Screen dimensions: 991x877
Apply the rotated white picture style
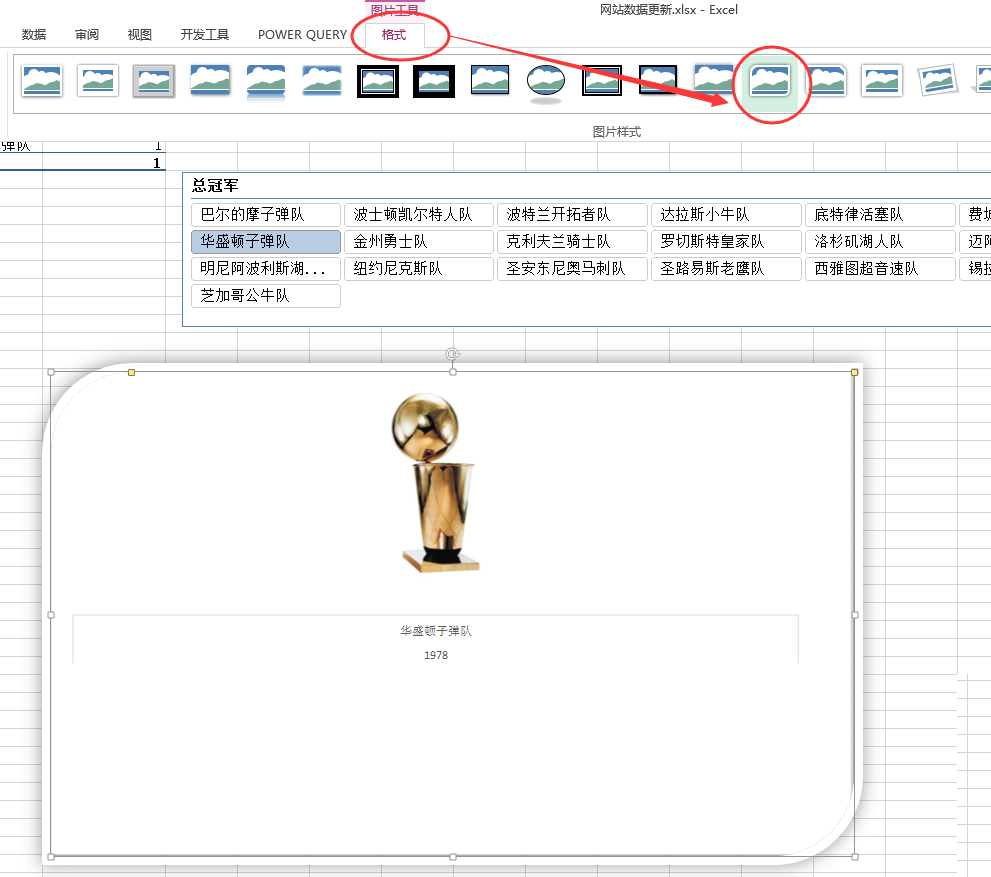pyautogui.click(x=937, y=80)
